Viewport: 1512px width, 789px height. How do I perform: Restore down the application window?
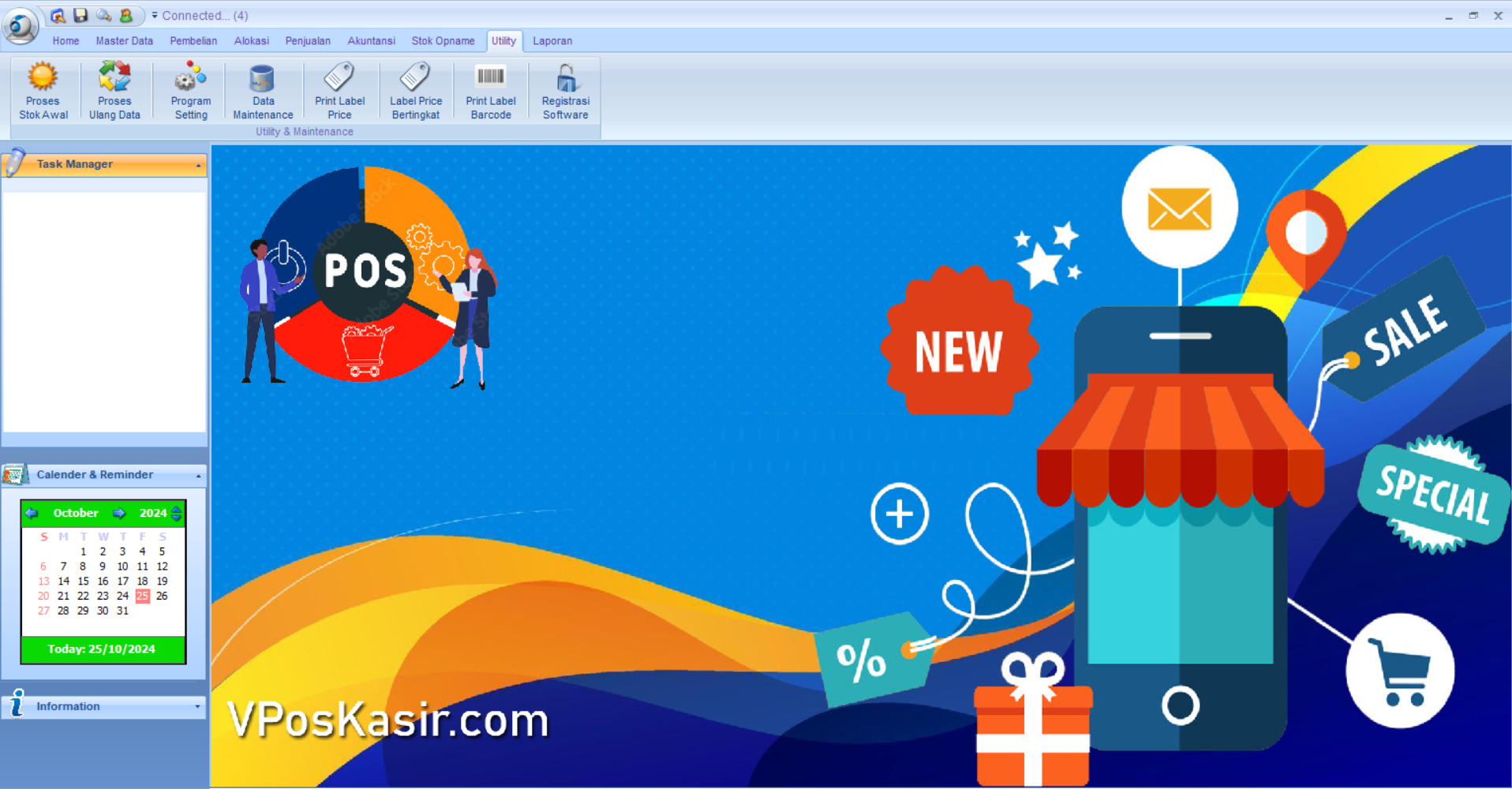[x=1473, y=16]
